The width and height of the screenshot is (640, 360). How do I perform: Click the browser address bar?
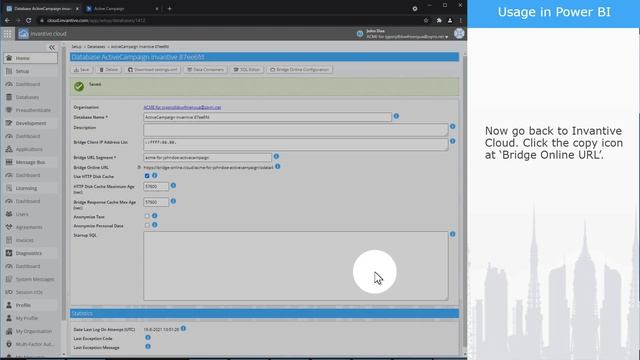[229, 20]
